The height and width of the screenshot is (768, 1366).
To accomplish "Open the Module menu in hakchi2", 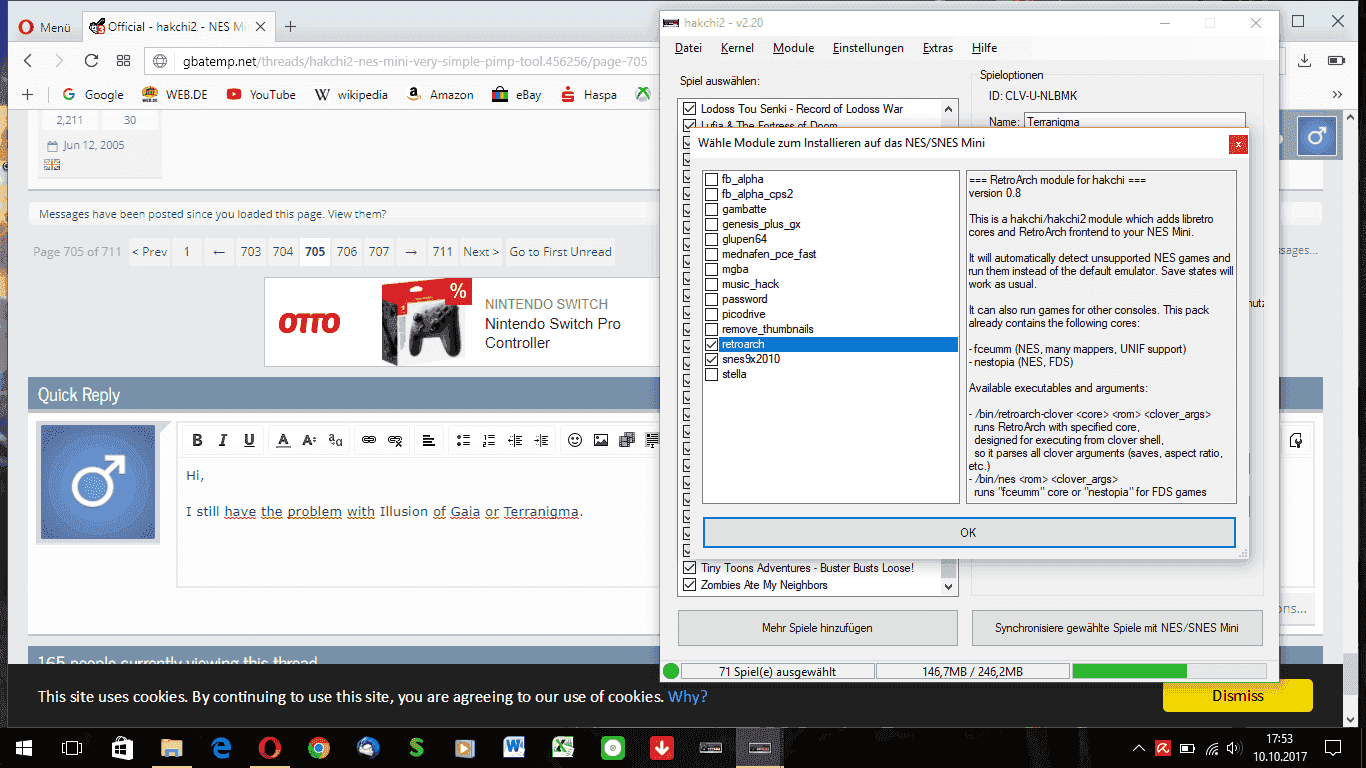I will [x=794, y=48].
